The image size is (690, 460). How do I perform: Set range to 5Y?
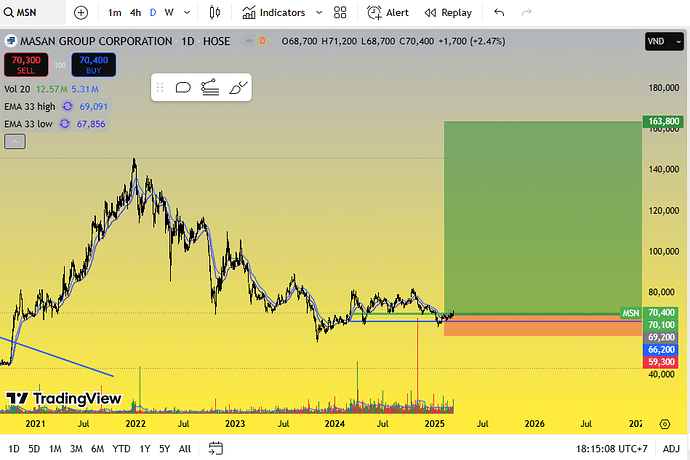point(165,449)
